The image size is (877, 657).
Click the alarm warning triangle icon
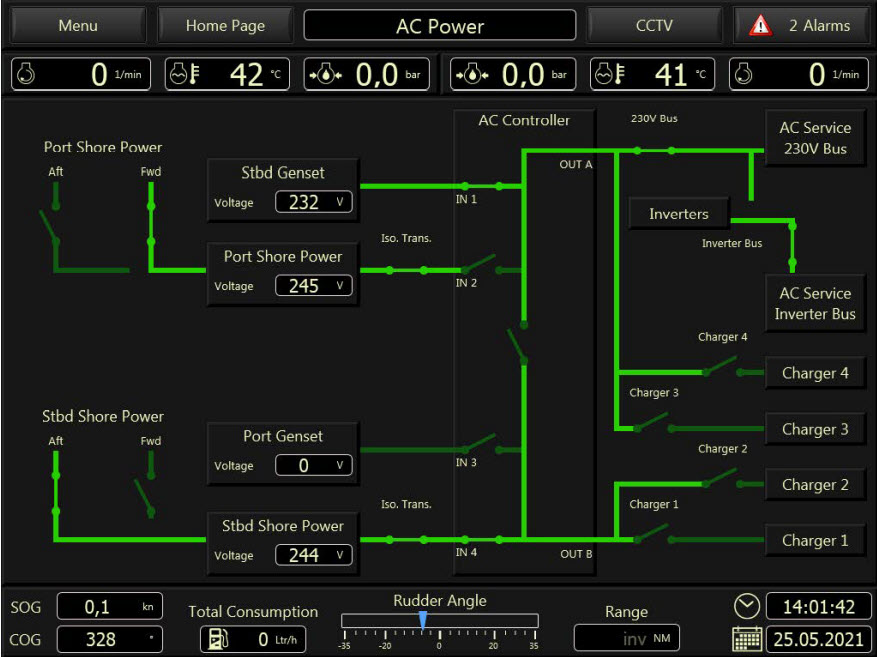pos(761,26)
